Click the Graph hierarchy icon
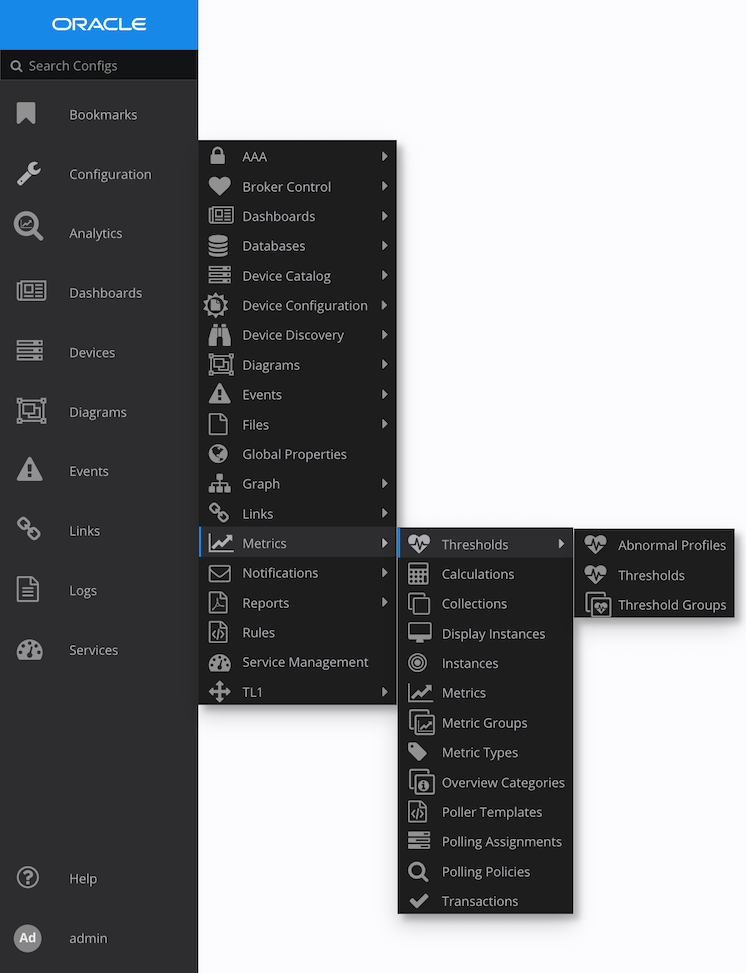Screen dimensions: 746x973 click(220, 483)
